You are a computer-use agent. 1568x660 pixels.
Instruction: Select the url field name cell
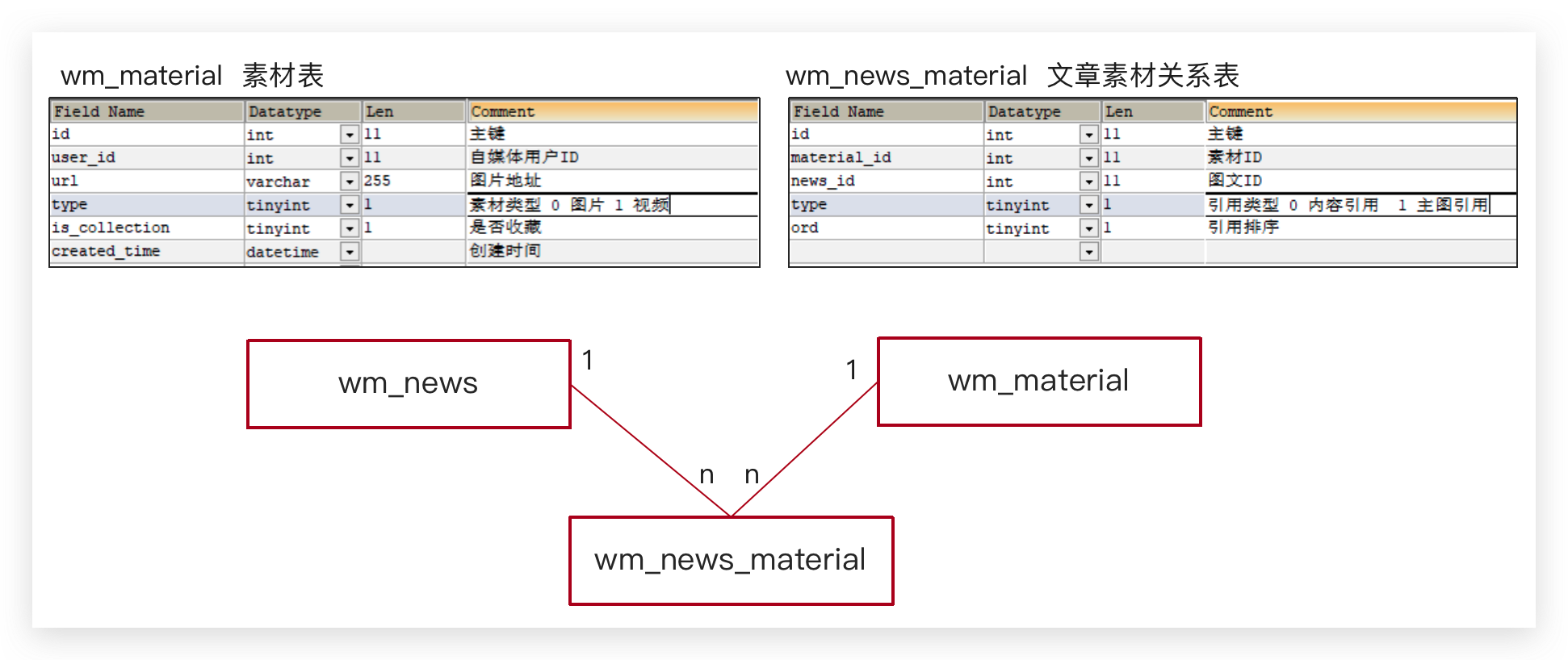(147, 181)
